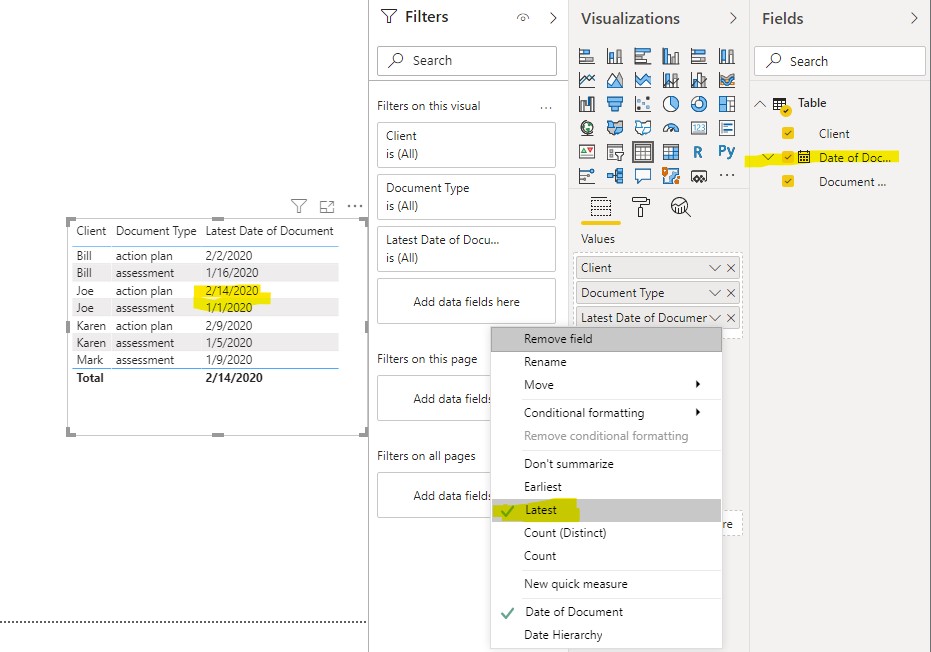This screenshot has width=931, height=652.
Task: Expand the Date of Document hierarchy
Action: point(768,157)
